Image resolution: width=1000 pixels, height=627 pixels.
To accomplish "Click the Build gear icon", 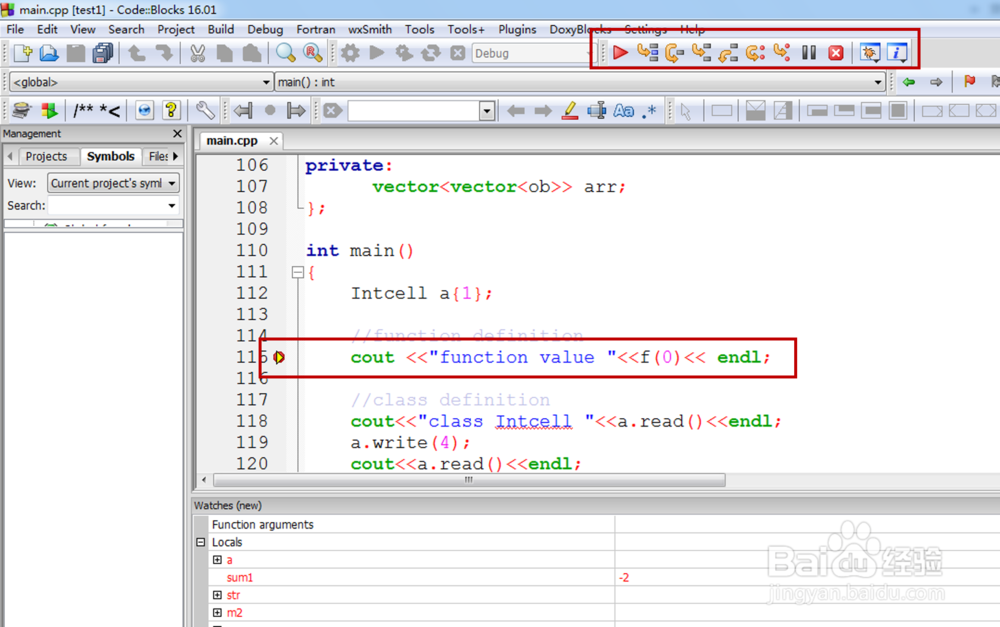I will click(x=350, y=53).
